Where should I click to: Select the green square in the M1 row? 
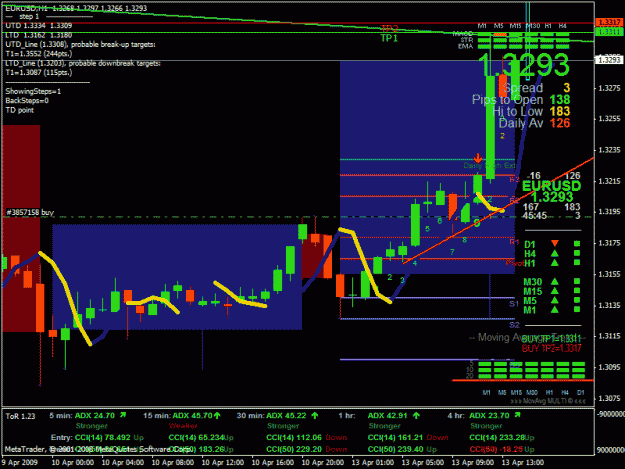[x=577, y=309]
